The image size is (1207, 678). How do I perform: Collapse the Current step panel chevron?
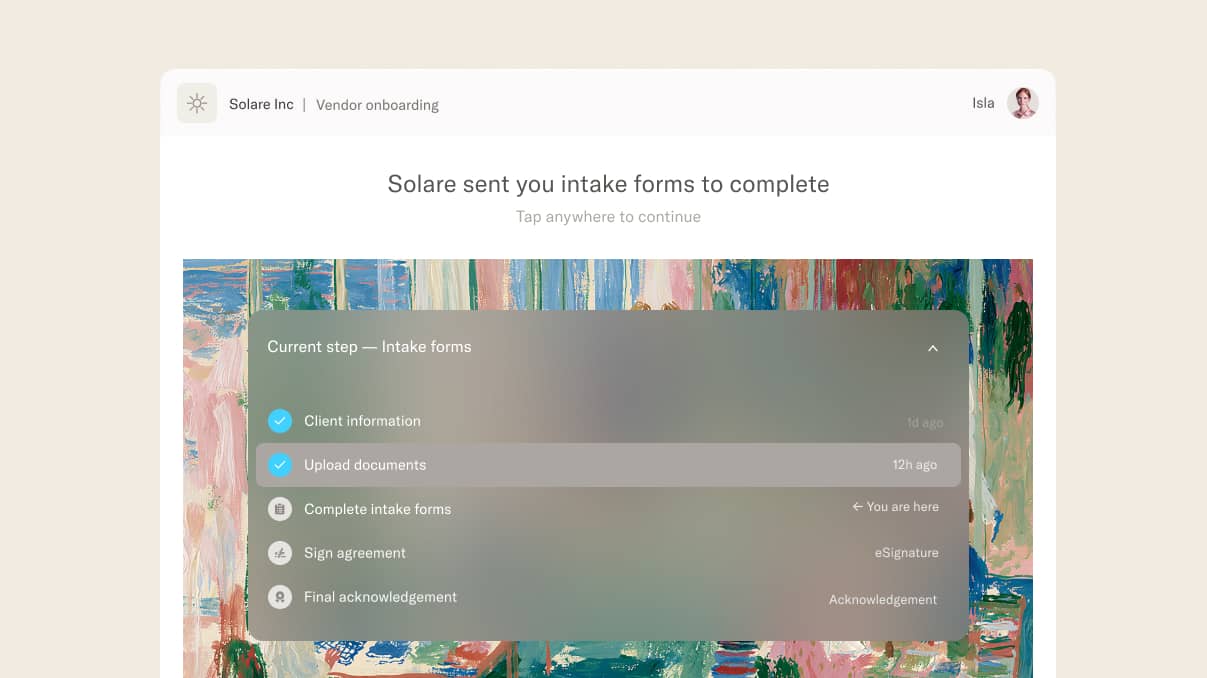[932, 348]
